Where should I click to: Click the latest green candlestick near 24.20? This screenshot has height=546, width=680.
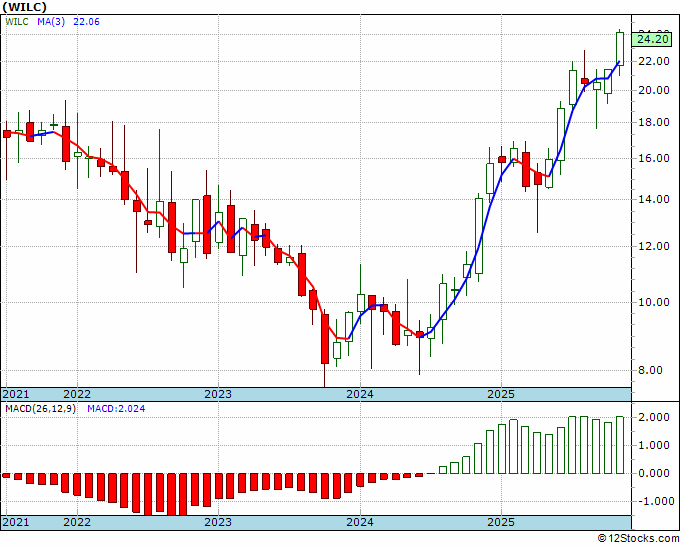620,49
